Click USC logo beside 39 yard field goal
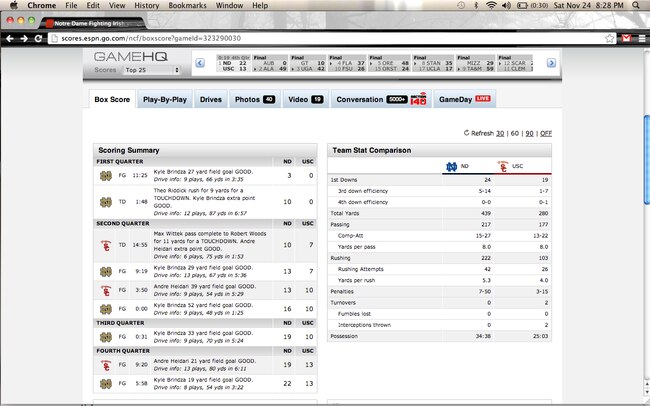The width and height of the screenshot is (650, 406). pos(106,290)
